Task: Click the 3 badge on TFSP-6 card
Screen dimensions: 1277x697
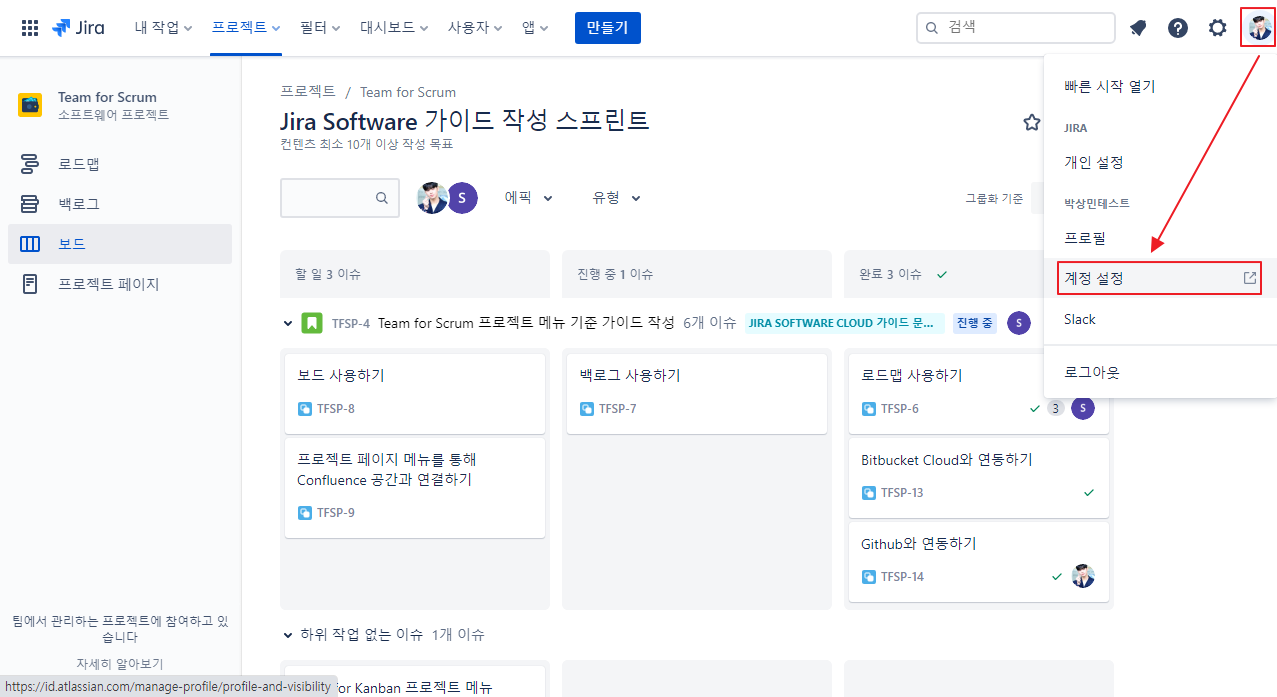Action: tap(1055, 408)
